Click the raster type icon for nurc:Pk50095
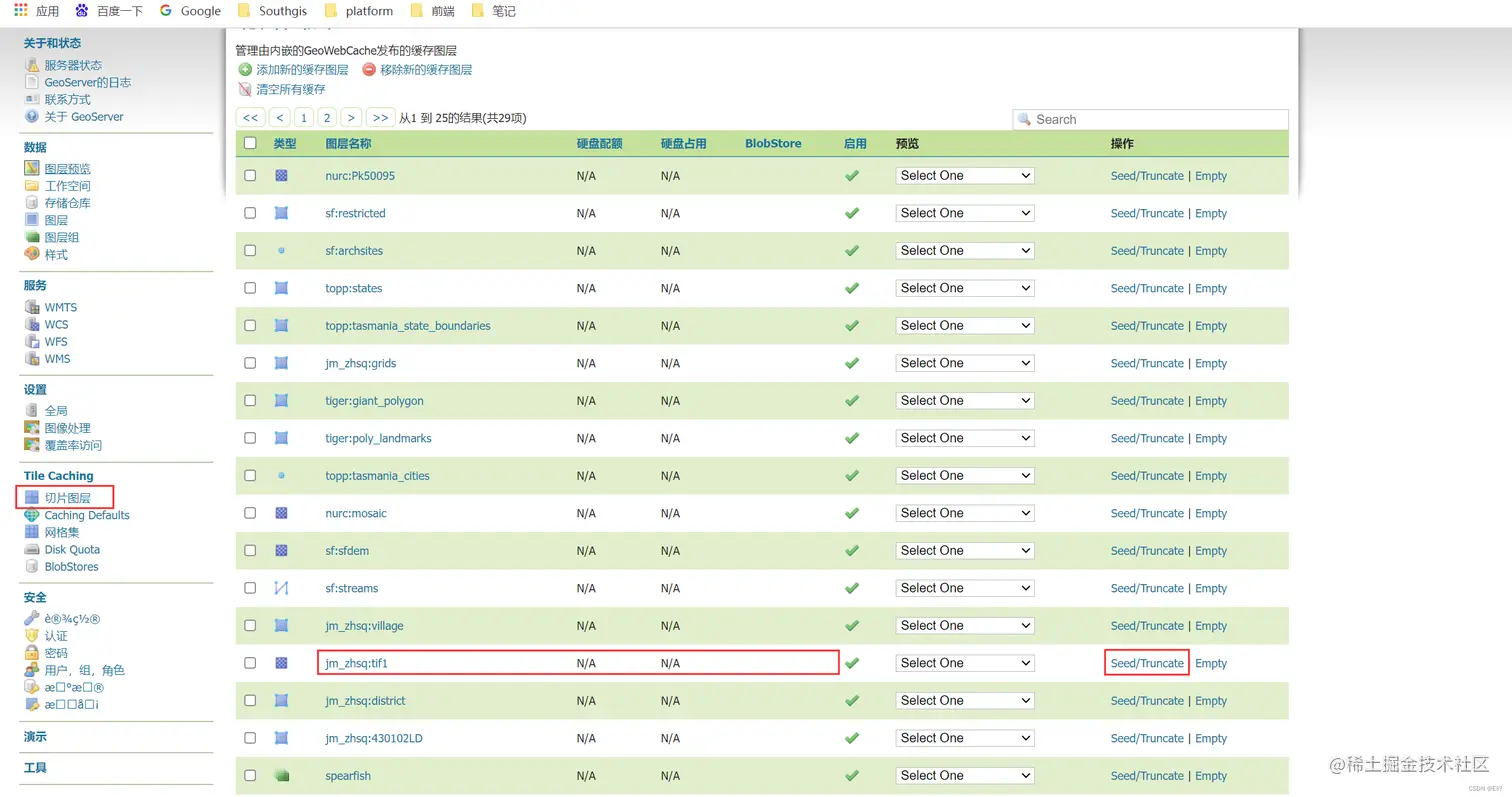The width and height of the screenshot is (1512, 797). tap(281, 175)
